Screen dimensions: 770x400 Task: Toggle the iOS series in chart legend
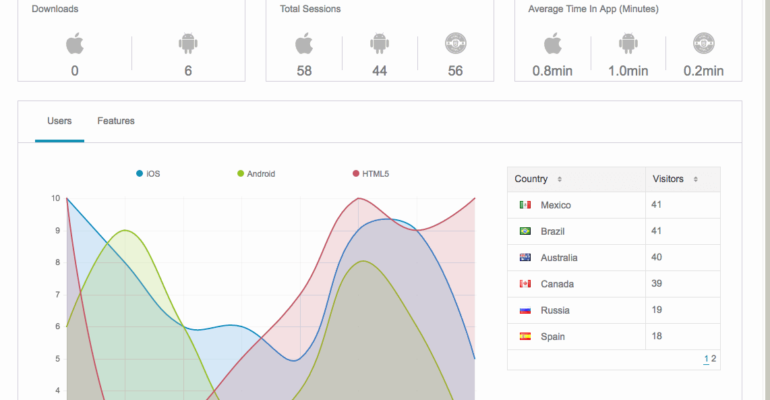click(148, 174)
